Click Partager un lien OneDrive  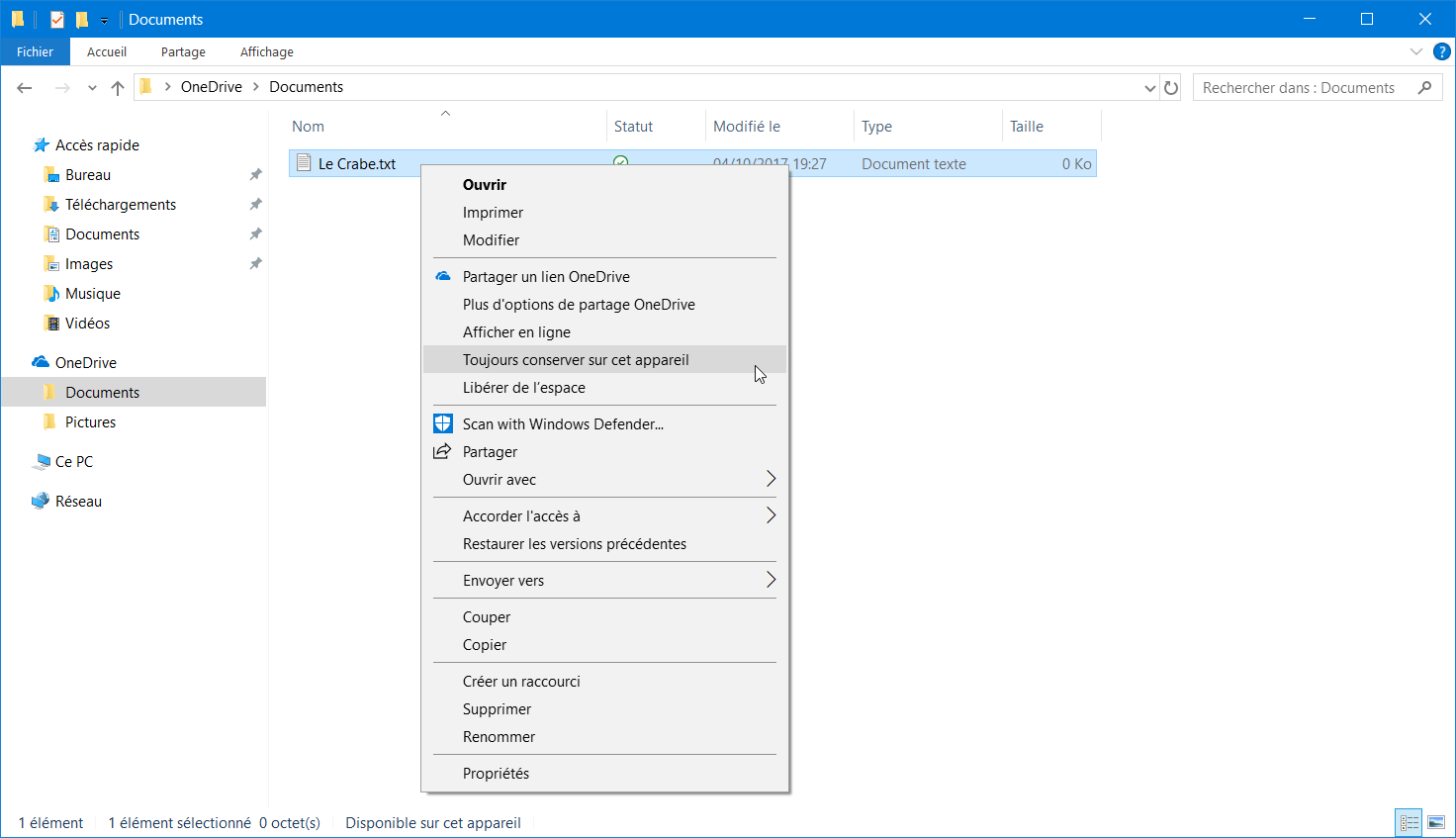pyautogui.click(x=604, y=277)
